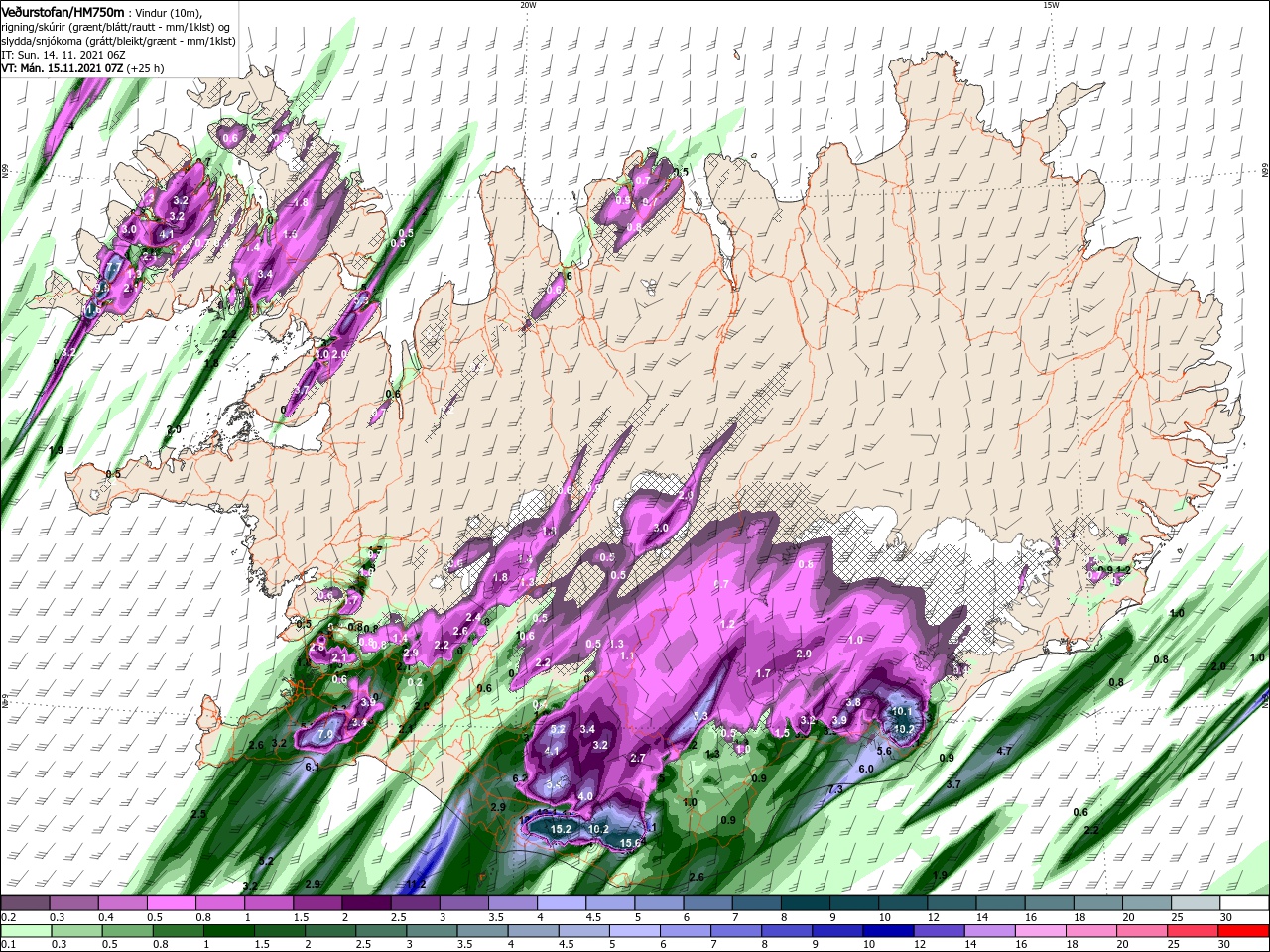Click the dark purple 2–2.5 swatch in upper legend
Viewport: 1270px width, 952px height.
366,904
